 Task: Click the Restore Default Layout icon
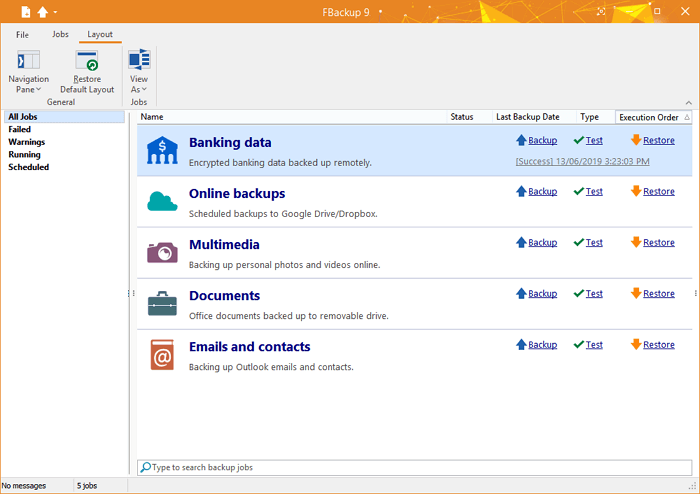pyautogui.click(x=87, y=62)
